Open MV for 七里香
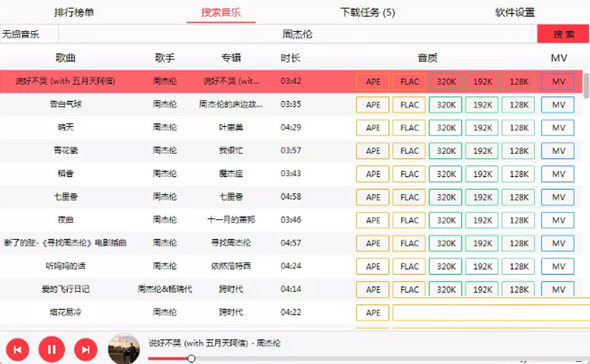The height and width of the screenshot is (364, 590). (x=558, y=197)
